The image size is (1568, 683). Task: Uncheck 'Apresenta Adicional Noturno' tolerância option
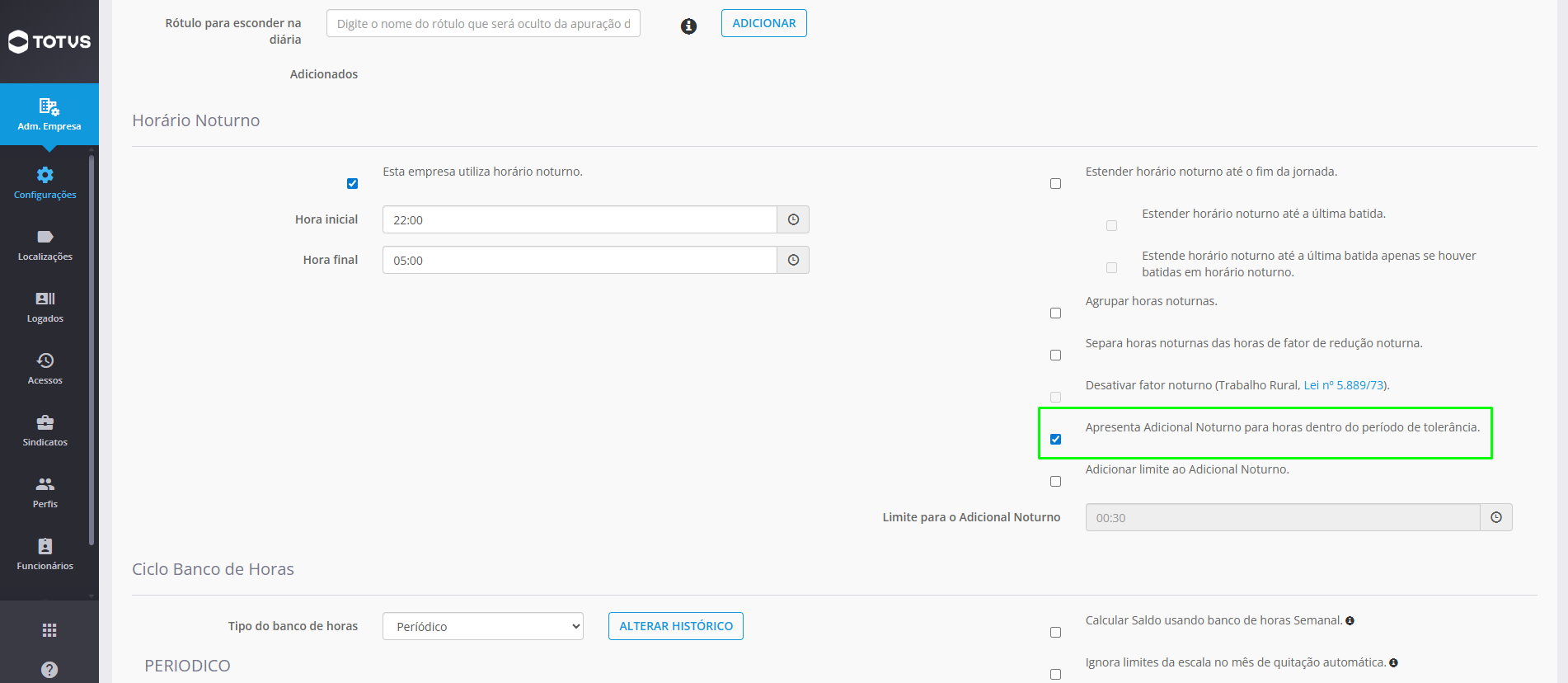point(1055,439)
